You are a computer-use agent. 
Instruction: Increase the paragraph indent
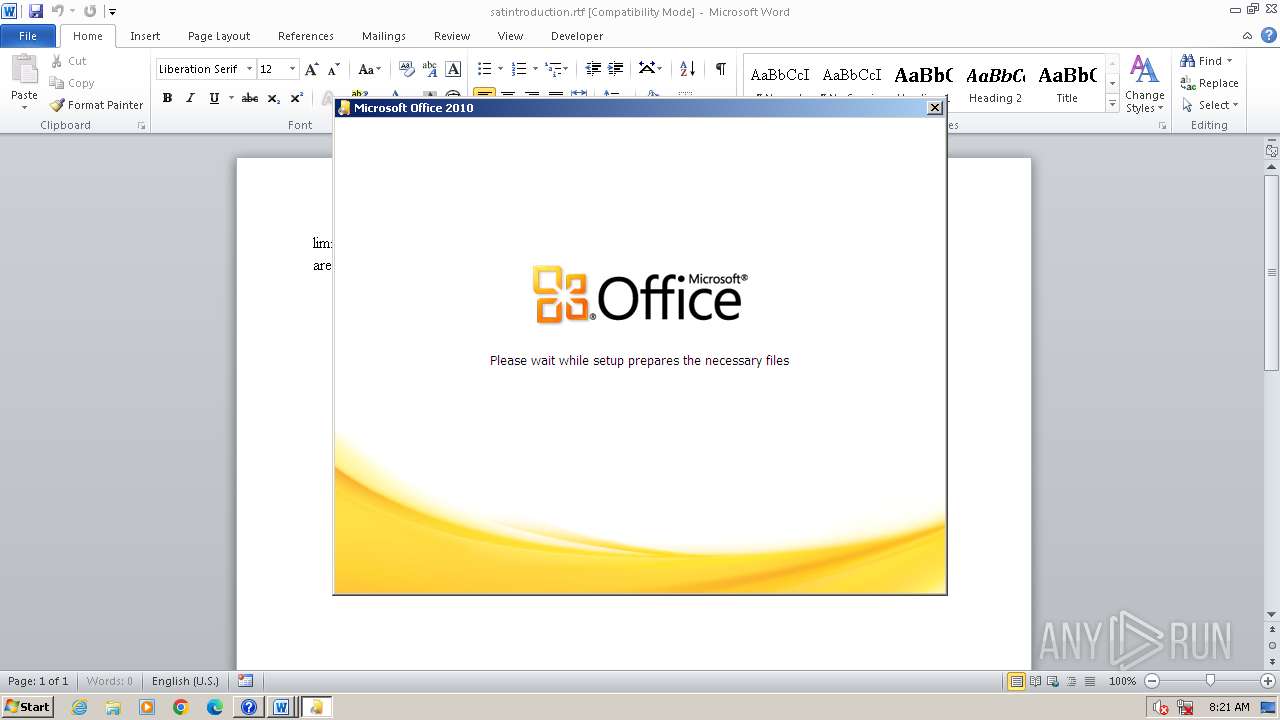click(616, 69)
